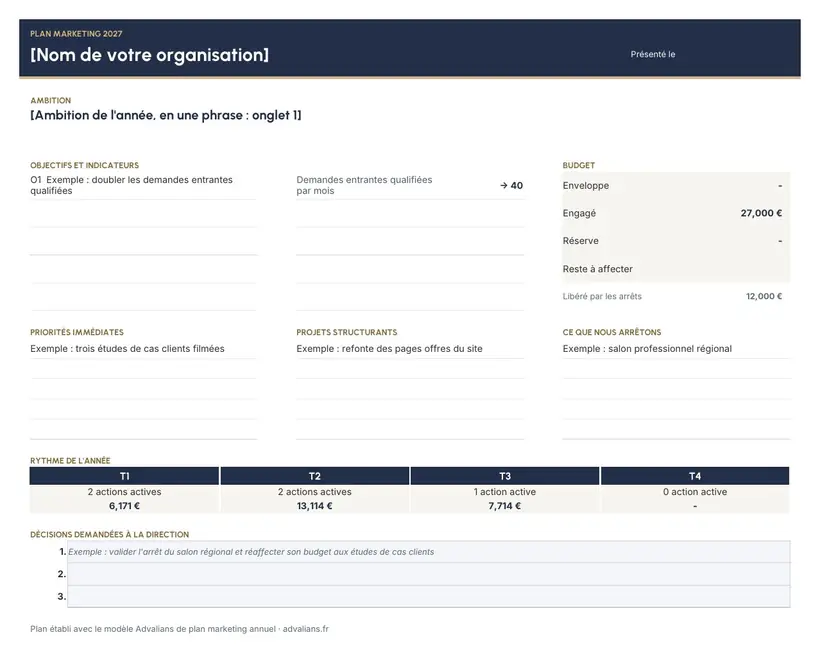The width and height of the screenshot is (820, 653).
Task: Select objective O1 'doubler les demandes entrantes'
Action: coord(131,185)
